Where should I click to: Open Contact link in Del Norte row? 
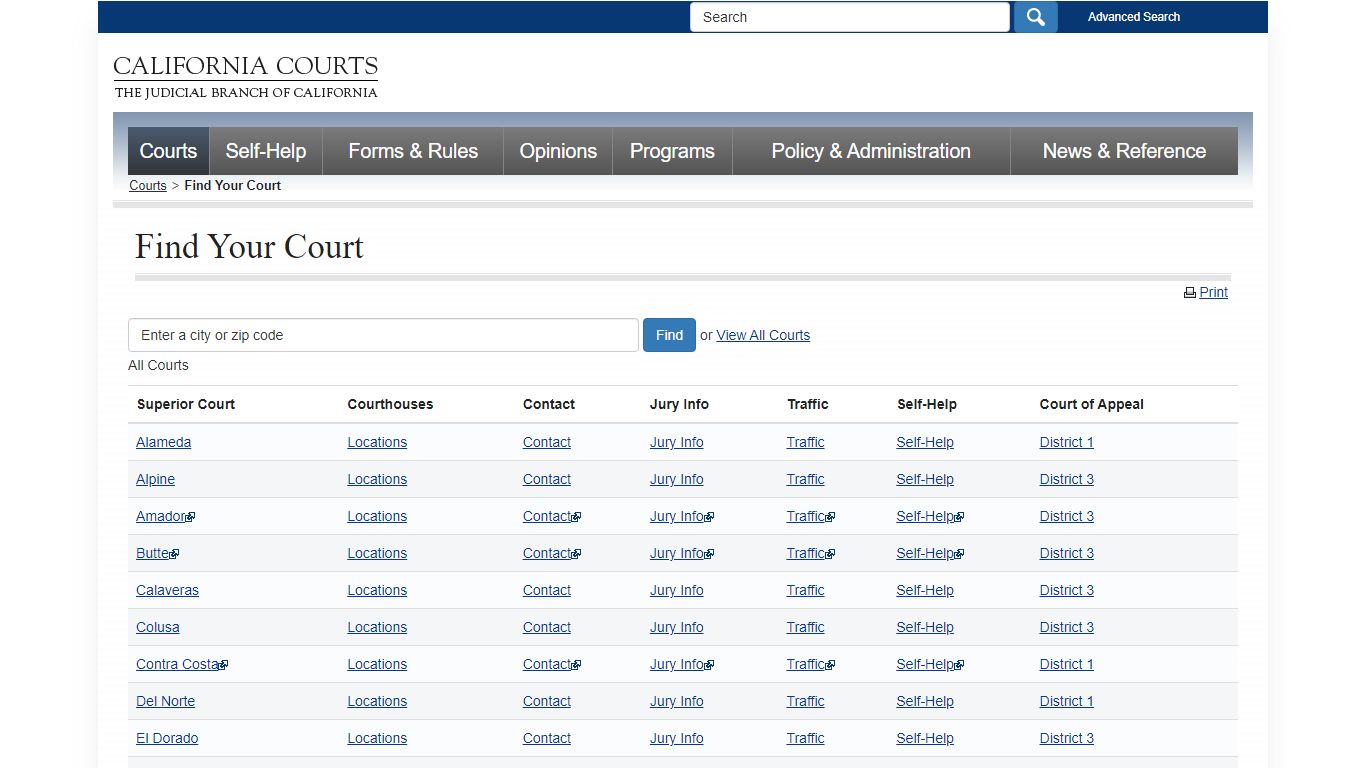click(547, 701)
